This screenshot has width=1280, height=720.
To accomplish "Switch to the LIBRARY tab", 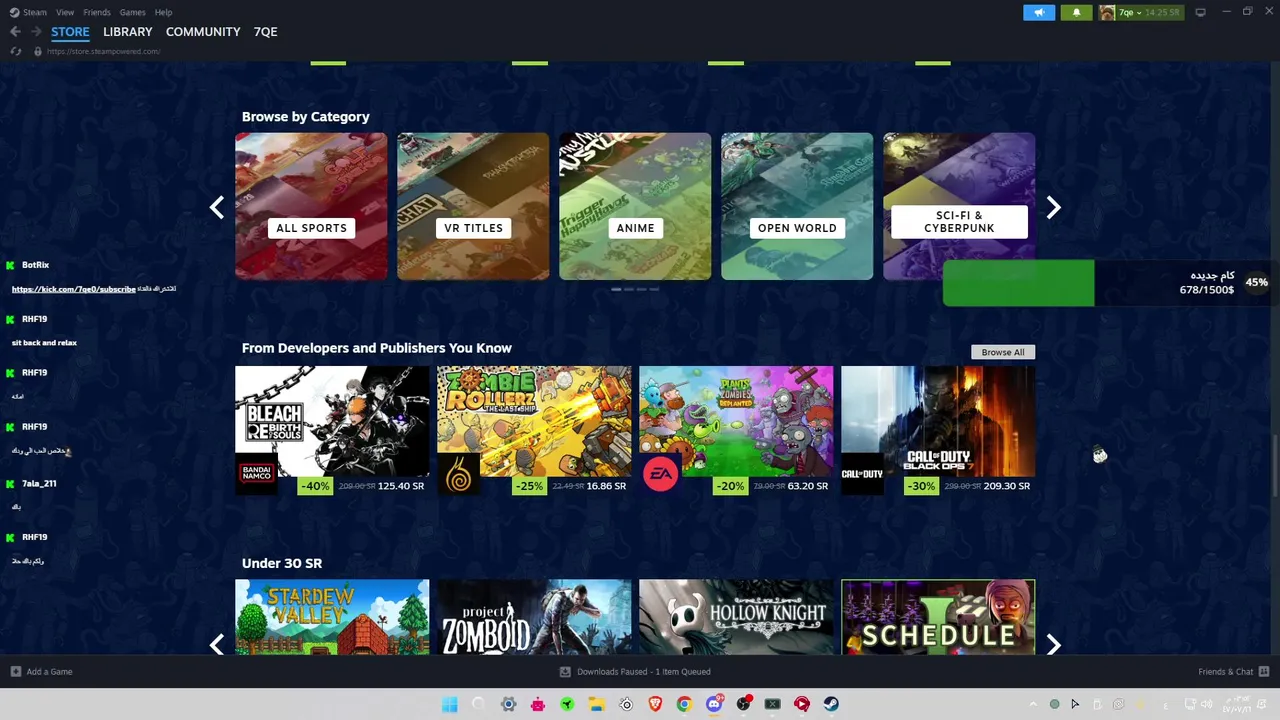I will click(128, 32).
